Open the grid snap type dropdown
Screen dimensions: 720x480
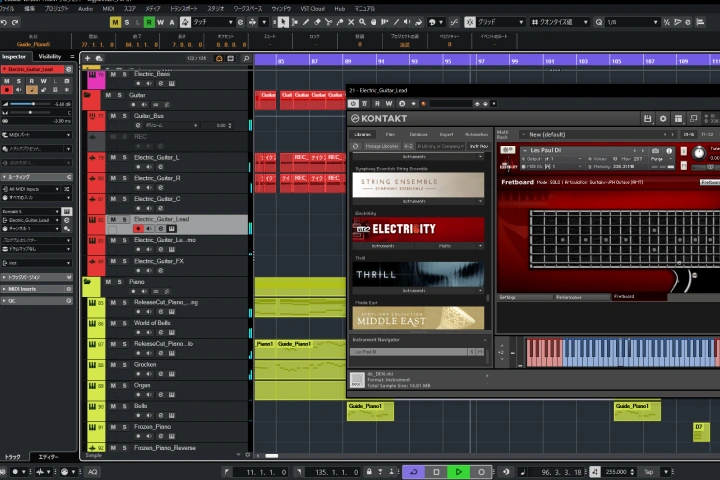point(501,22)
